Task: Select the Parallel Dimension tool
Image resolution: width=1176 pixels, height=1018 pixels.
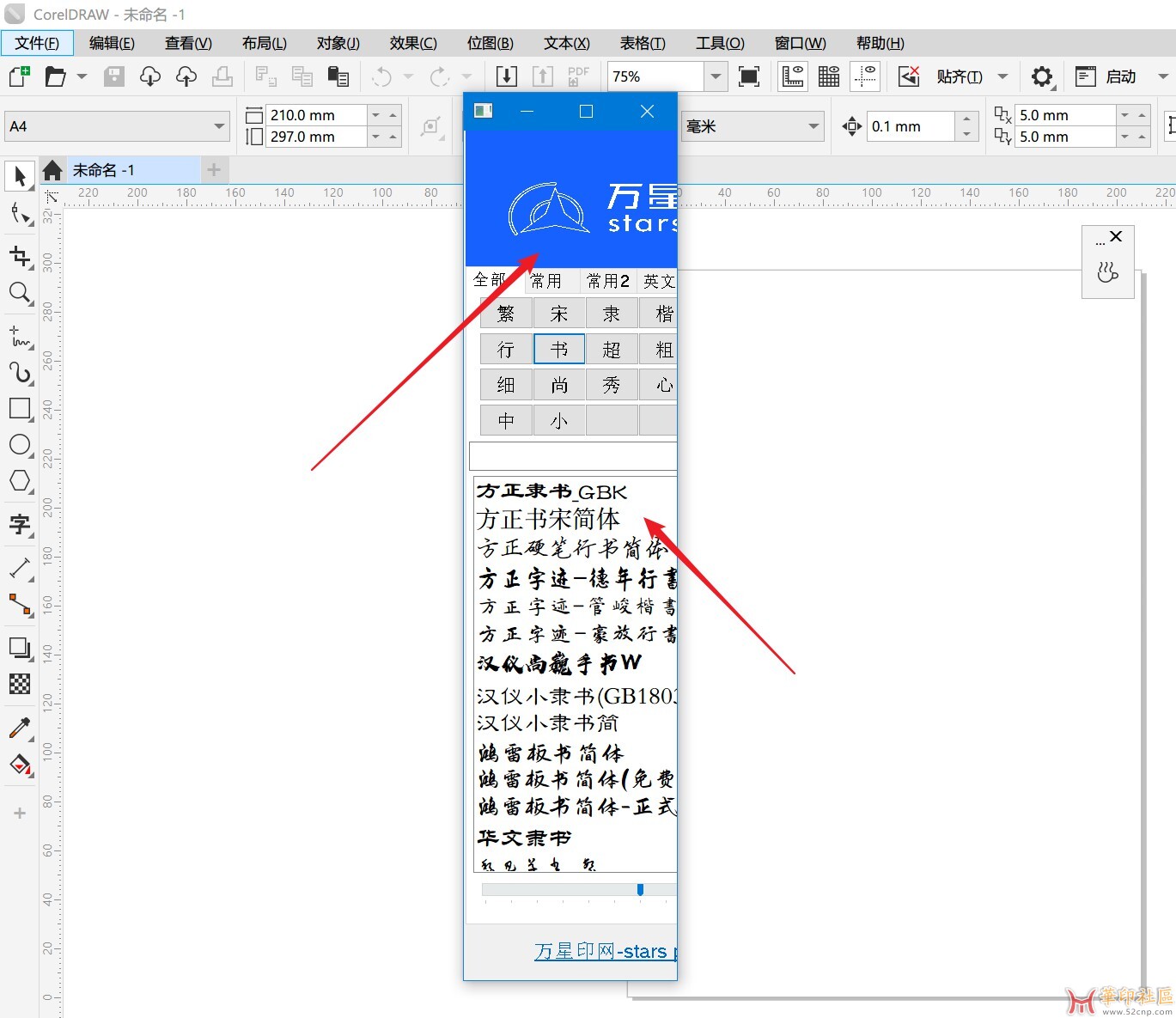Action: pyautogui.click(x=20, y=568)
